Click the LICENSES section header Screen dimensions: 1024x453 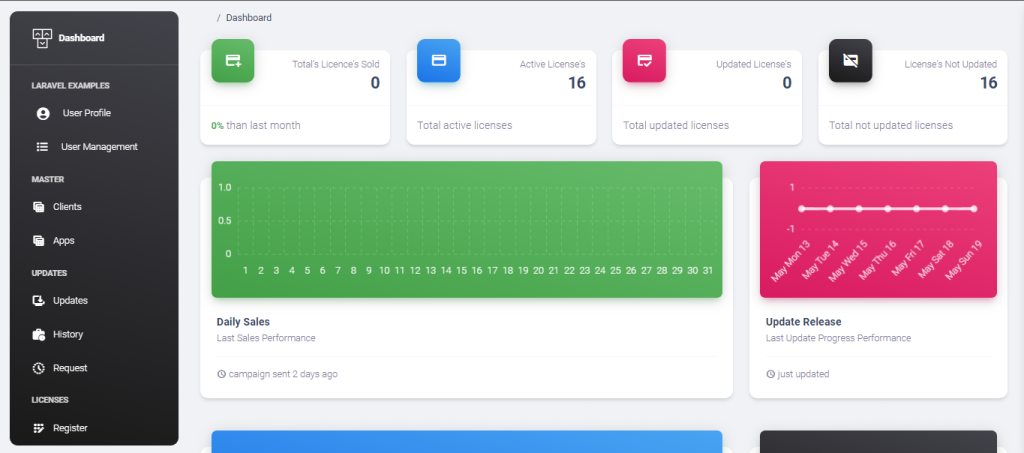(x=50, y=400)
